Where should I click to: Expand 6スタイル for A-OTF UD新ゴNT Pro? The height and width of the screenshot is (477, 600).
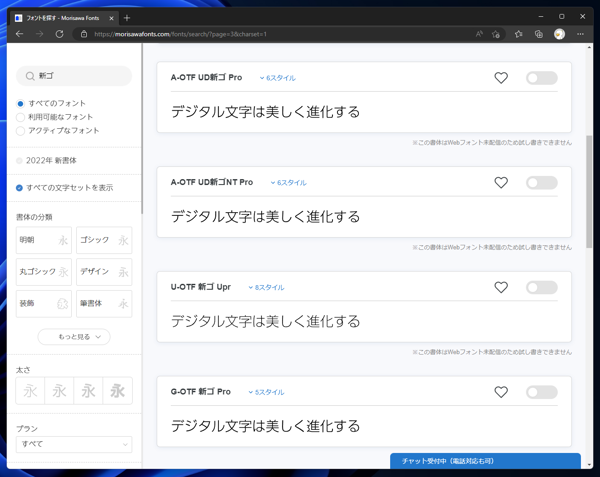click(289, 183)
